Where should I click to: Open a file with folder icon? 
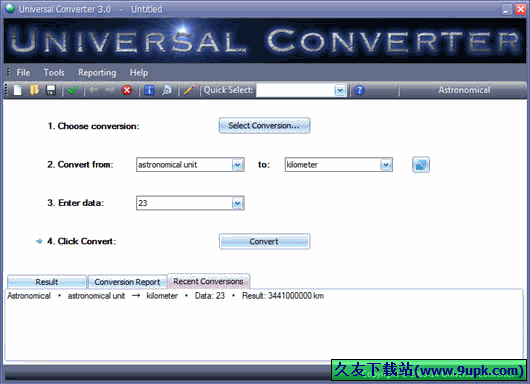(x=34, y=90)
